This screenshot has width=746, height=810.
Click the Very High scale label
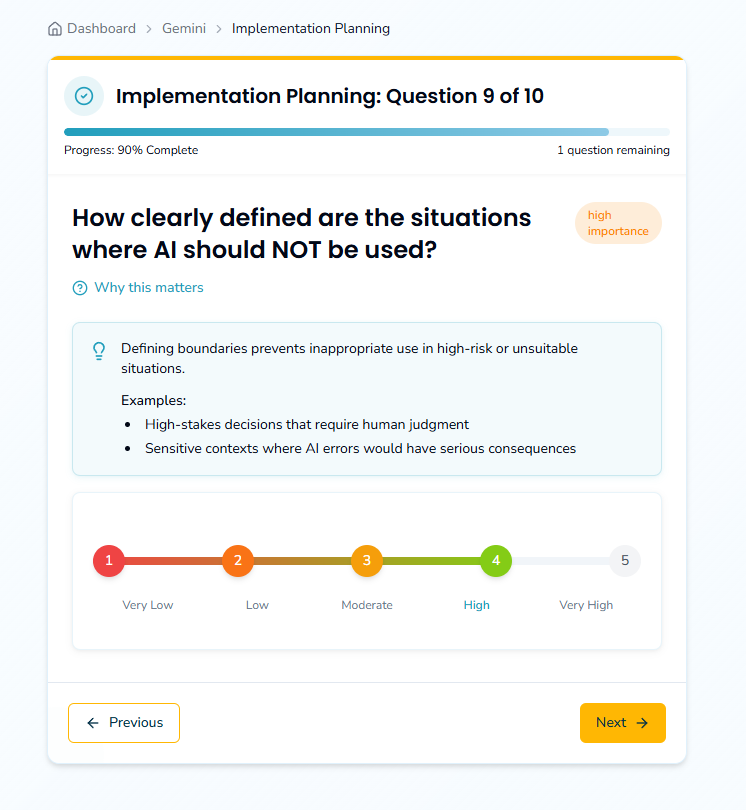[586, 605]
